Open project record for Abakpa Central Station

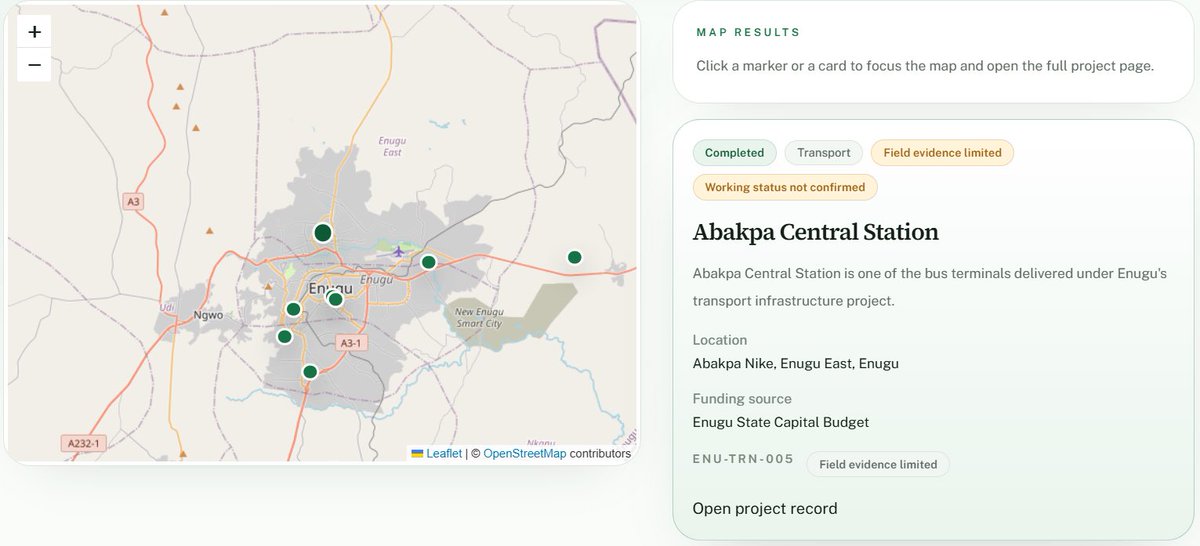765,508
